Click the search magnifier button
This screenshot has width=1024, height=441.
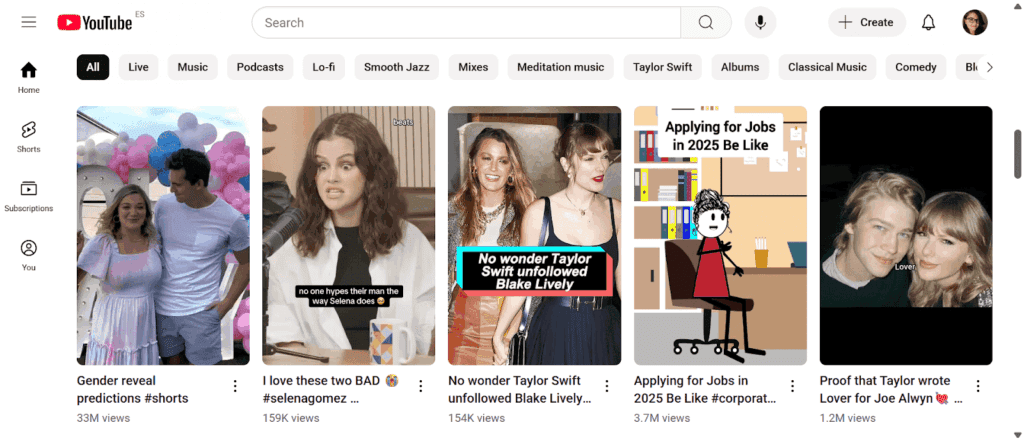pyautogui.click(x=706, y=23)
